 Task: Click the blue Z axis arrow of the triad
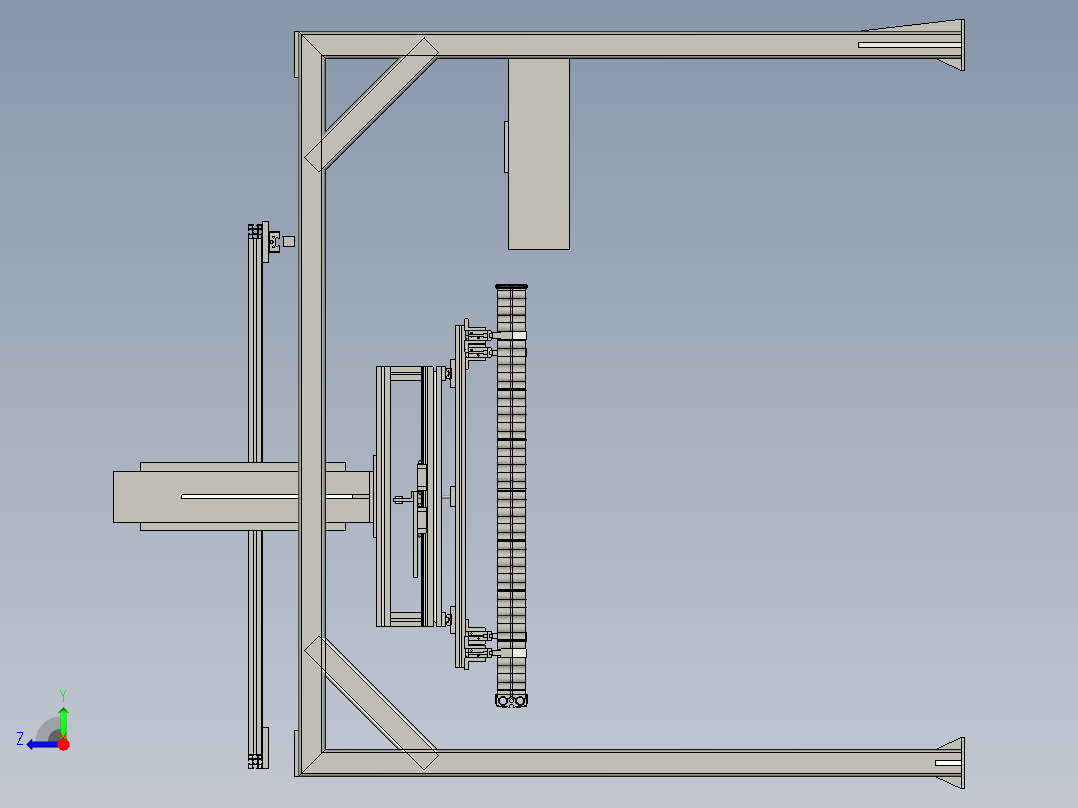[41, 744]
